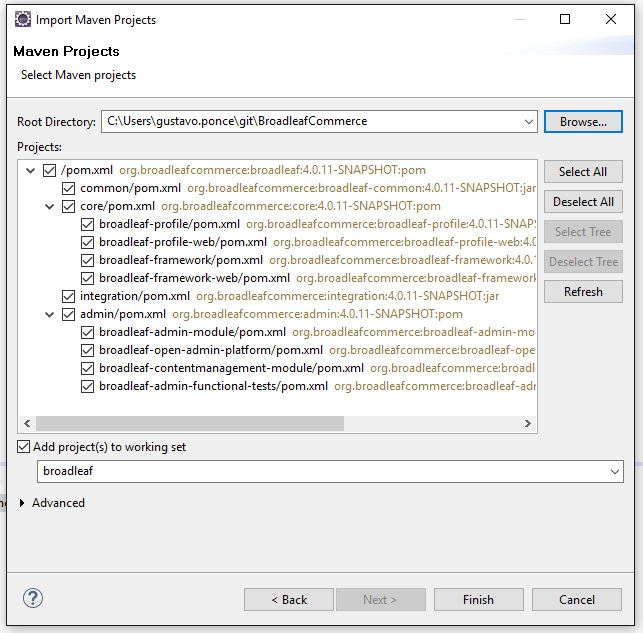Click the Select Tree button
Screen dimensions: 643x633
coord(583,232)
